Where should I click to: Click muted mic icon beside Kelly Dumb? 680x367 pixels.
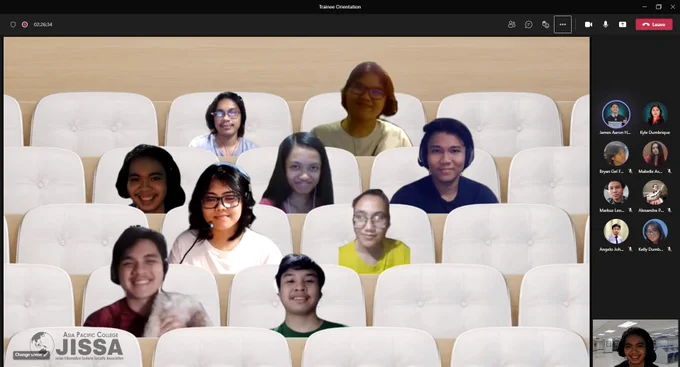(x=670, y=249)
